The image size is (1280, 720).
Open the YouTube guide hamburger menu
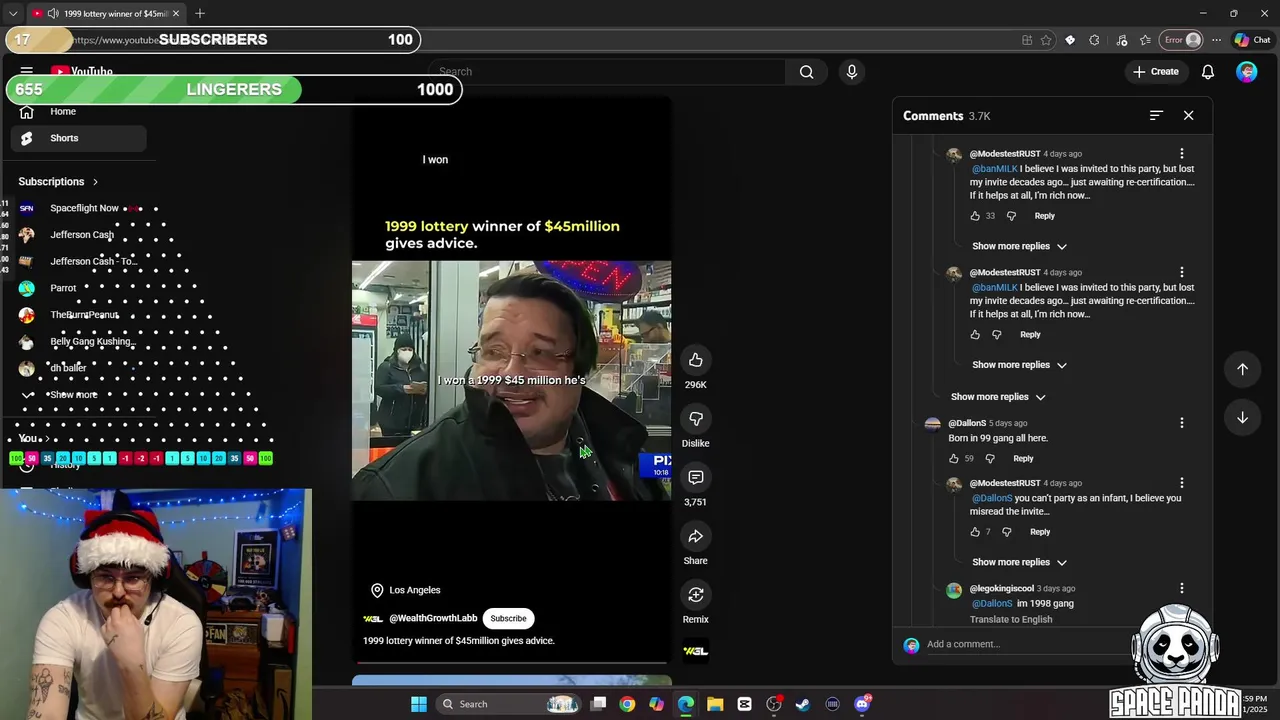(27, 71)
